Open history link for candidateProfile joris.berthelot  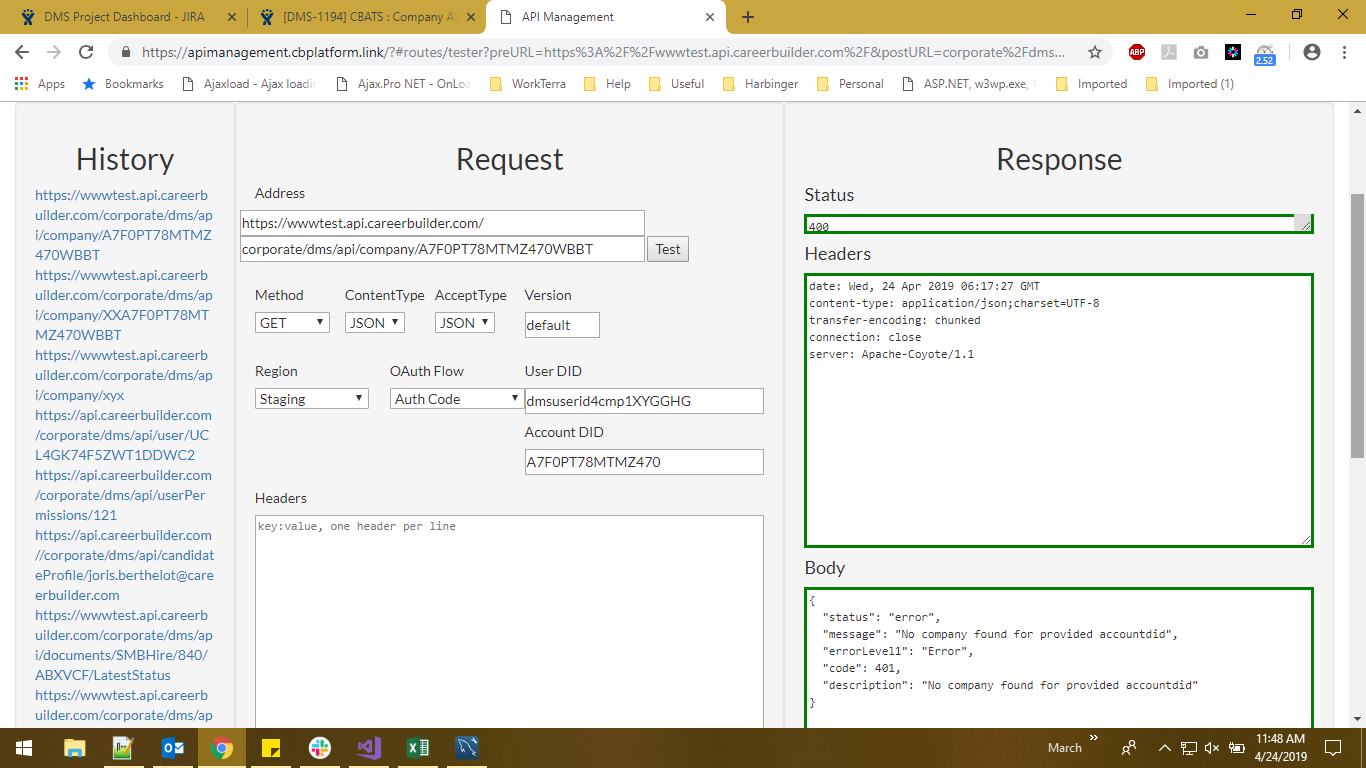coord(123,565)
